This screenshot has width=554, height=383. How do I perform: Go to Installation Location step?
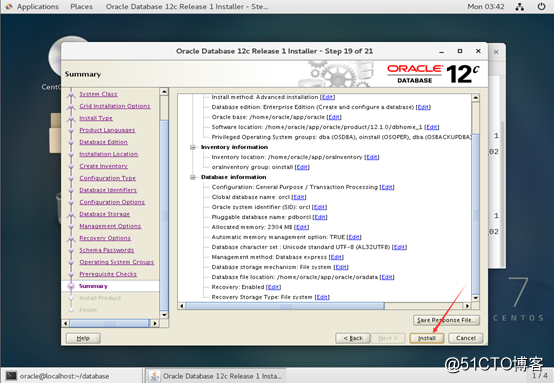pyautogui.click(x=108, y=154)
